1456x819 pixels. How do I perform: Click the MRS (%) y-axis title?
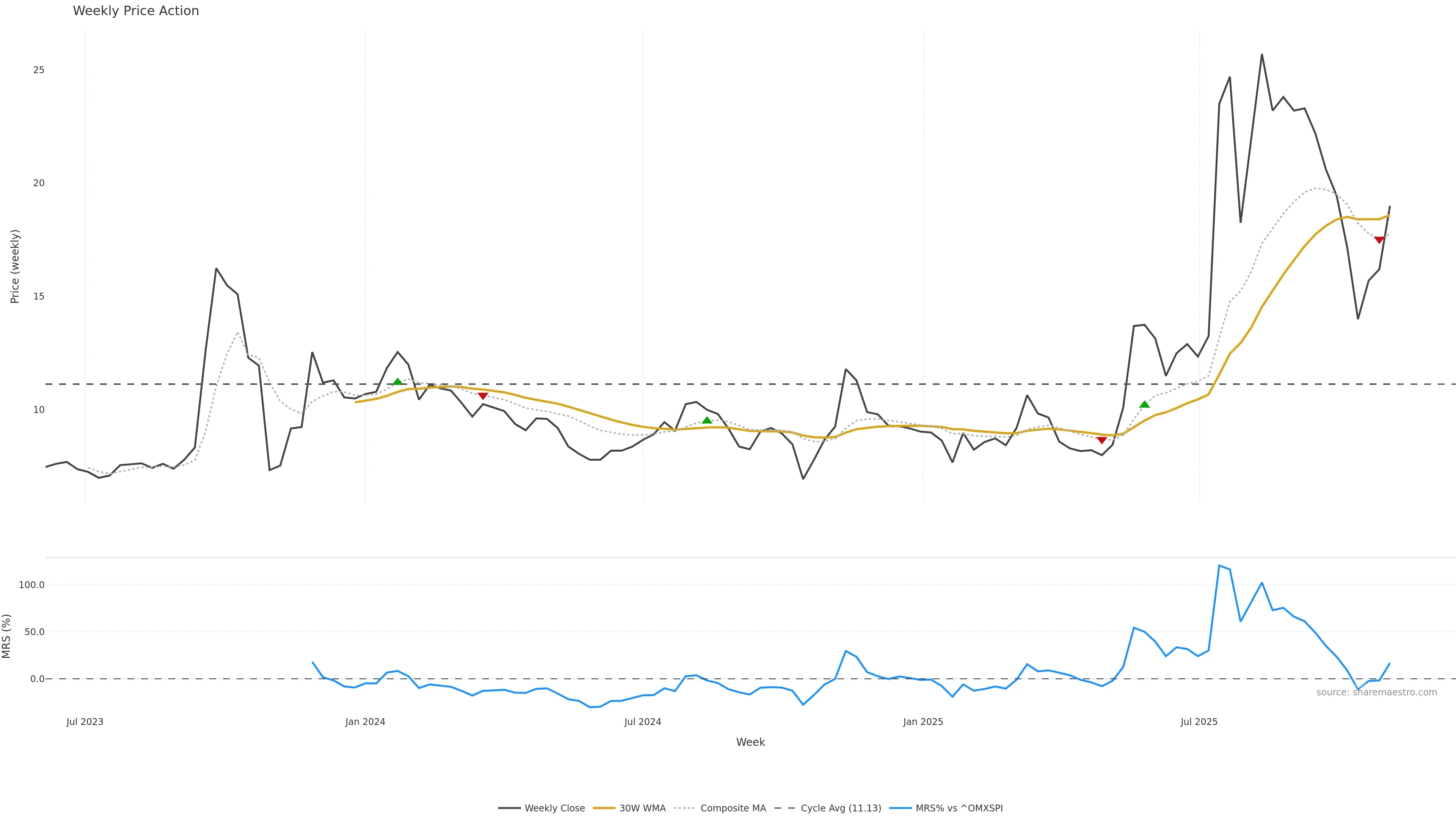[x=7, y=636]
